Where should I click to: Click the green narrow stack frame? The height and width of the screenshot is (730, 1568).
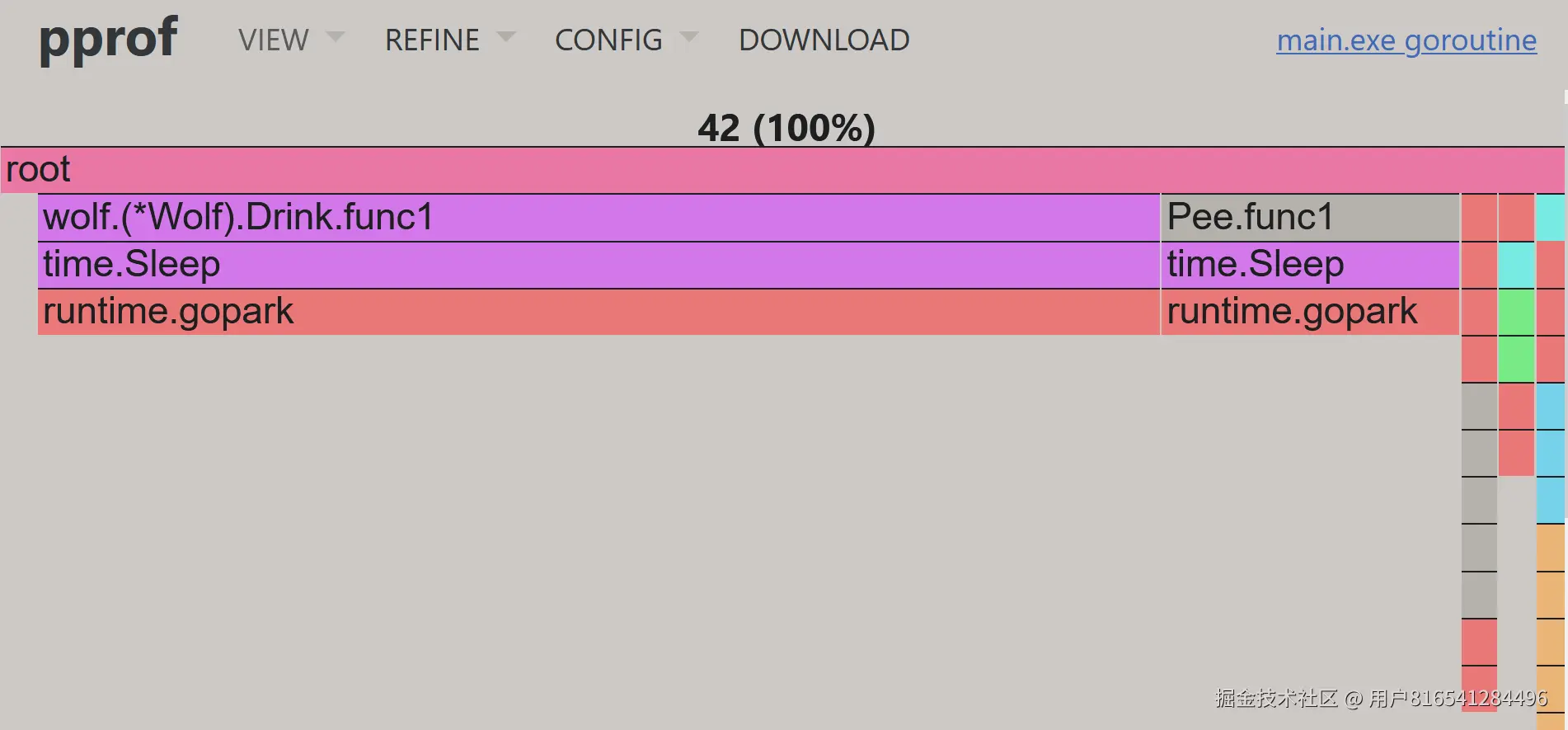1515,312
